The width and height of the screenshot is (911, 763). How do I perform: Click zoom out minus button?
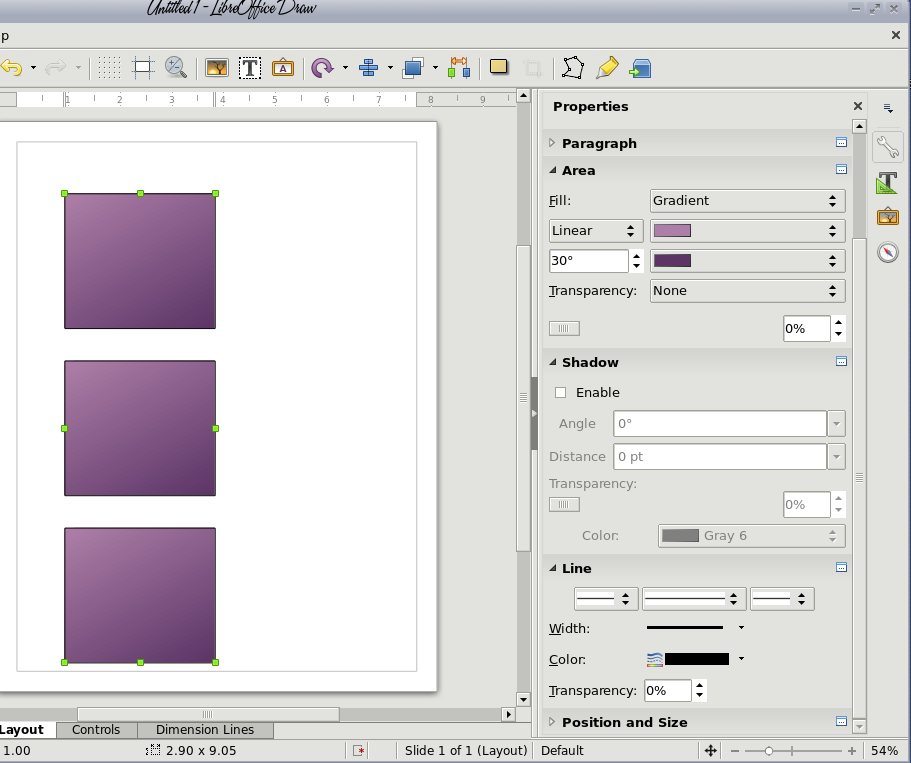[735, 751]
